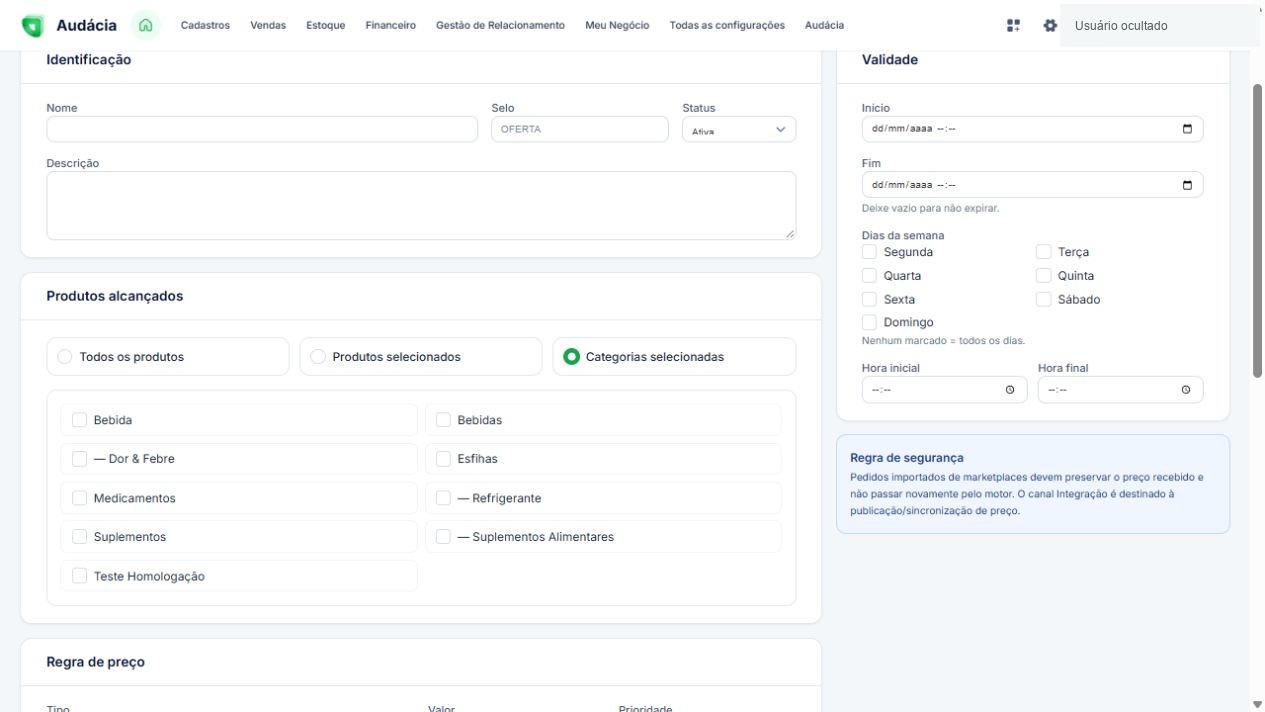The height and width of the screenshot is (712, 1265).
Task: Click the Audácia shield logo
Action: point(33,26)
